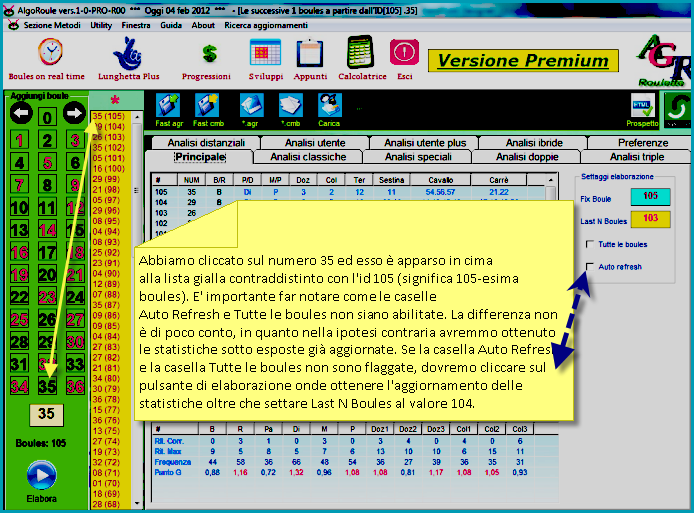The height and width of the screenshot is (513, 694).
Task: Click the Carica load icon
Action: [x=329, y=106]
